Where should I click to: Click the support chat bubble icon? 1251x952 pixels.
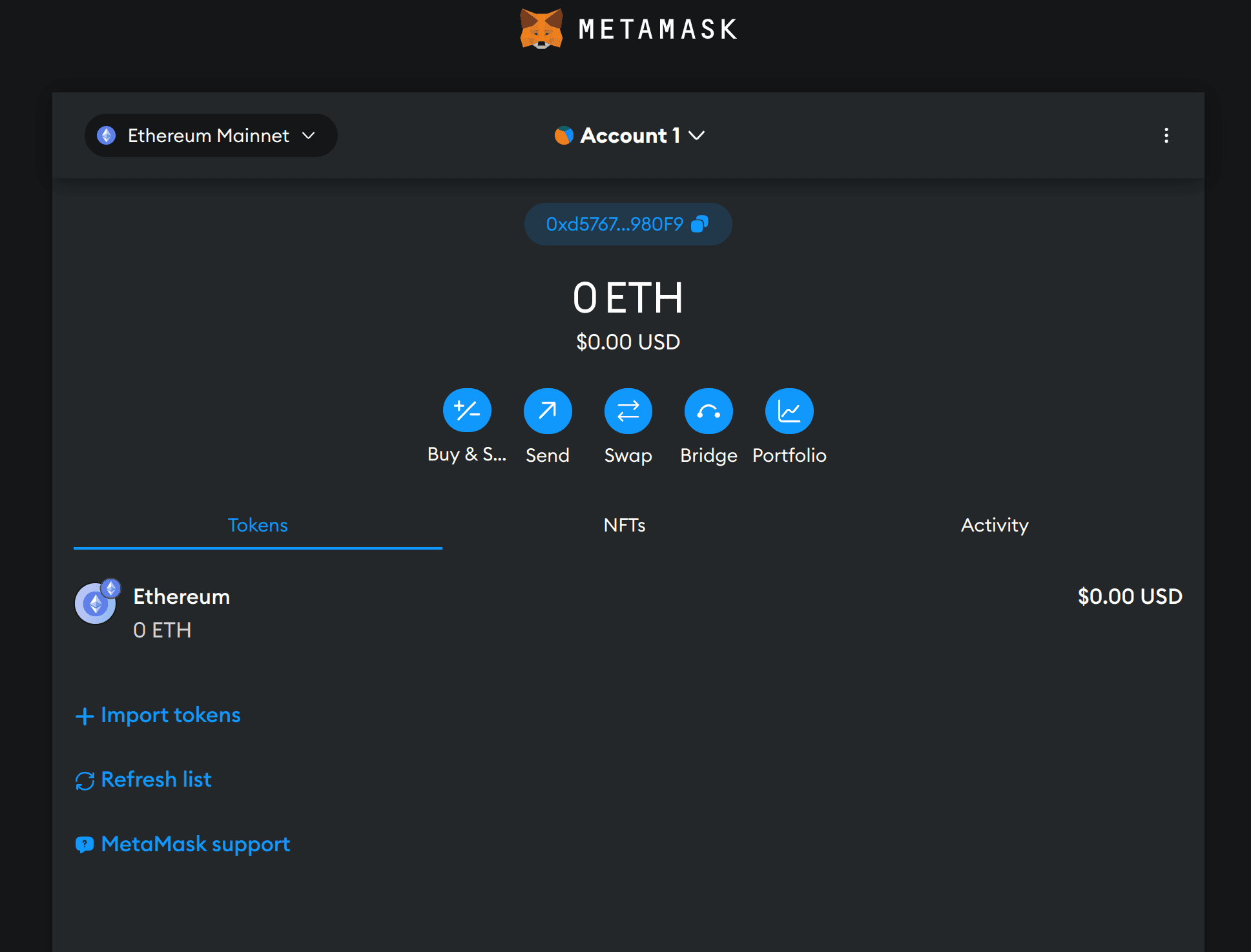click(x=85, y=845)
